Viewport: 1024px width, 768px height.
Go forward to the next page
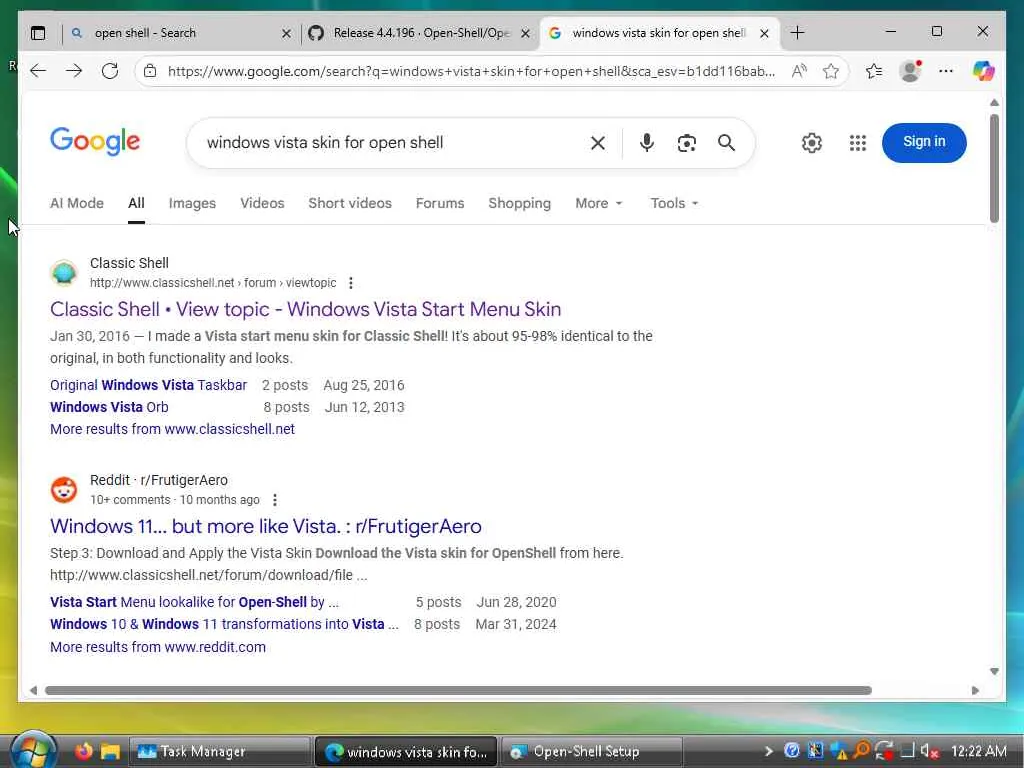74,71
